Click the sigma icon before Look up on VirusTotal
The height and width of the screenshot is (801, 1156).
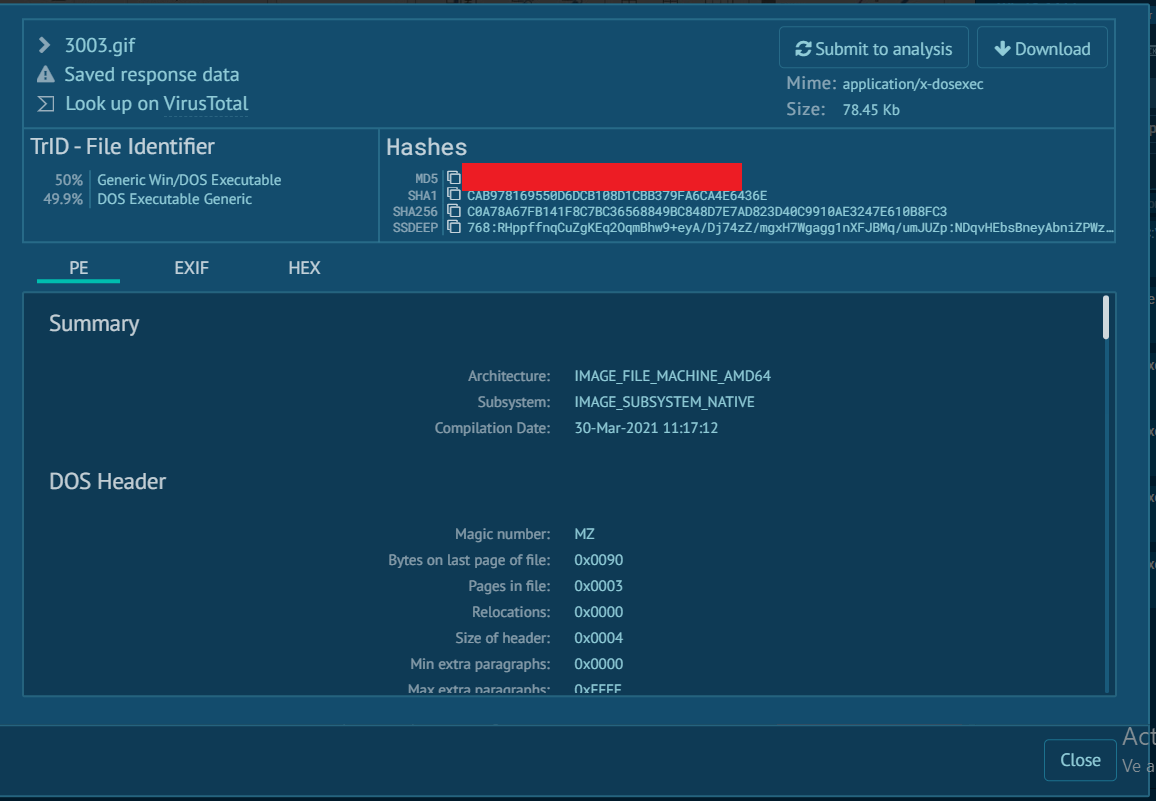coord(45,104)
